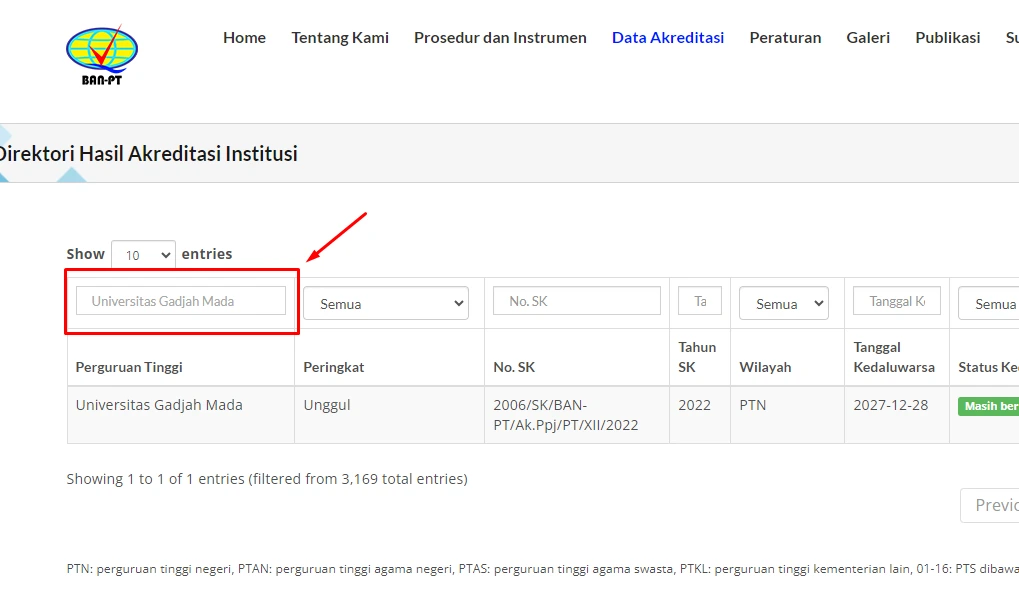Open the Home menu

[244, 38]
